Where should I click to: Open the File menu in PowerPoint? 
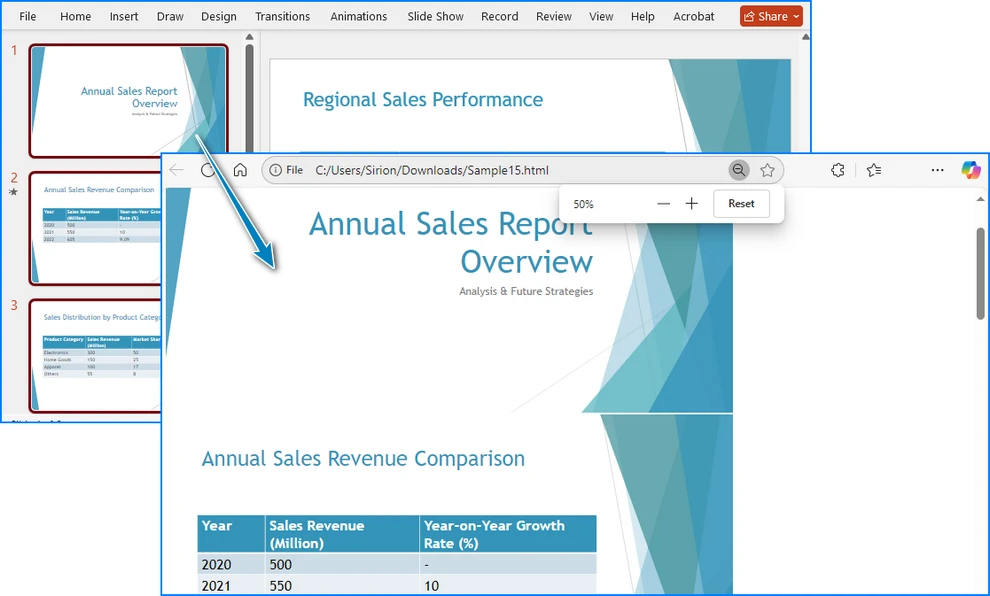click(x=26, y=16)
